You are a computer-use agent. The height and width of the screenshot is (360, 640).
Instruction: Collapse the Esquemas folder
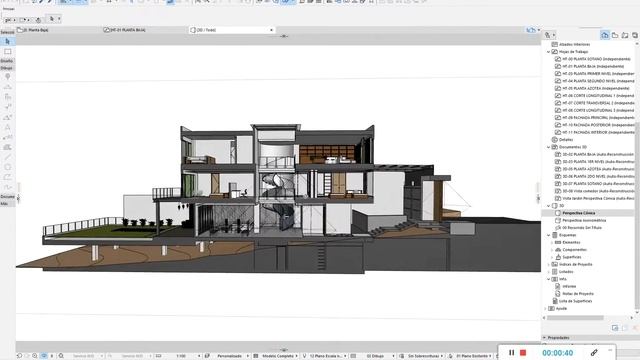548,235
